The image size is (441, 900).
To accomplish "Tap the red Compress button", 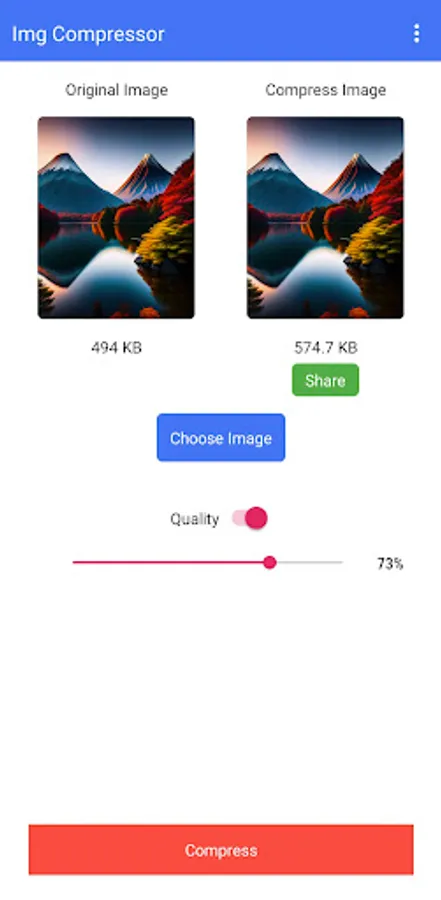I will pyautogui.click(x=221, y=850).
